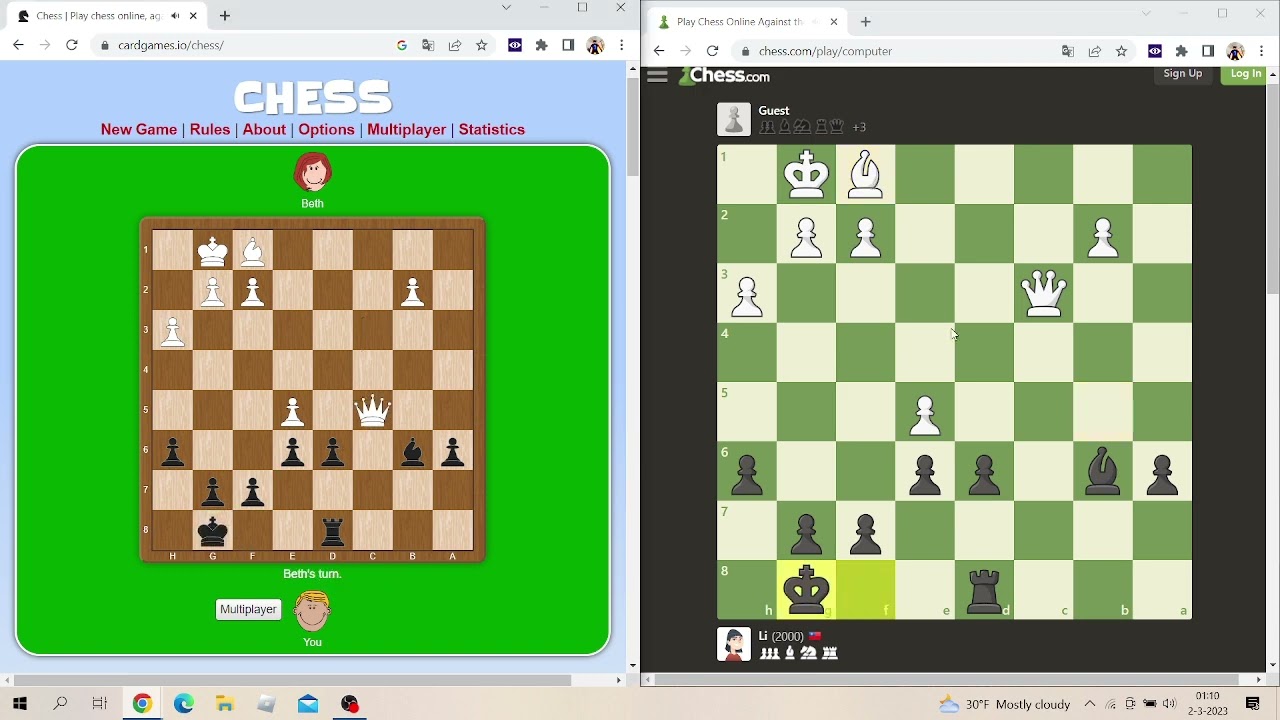Viewport: 1280px width, 720px height.
Task: Click the Multiplayer button below the board
Action: coord(248,609)
